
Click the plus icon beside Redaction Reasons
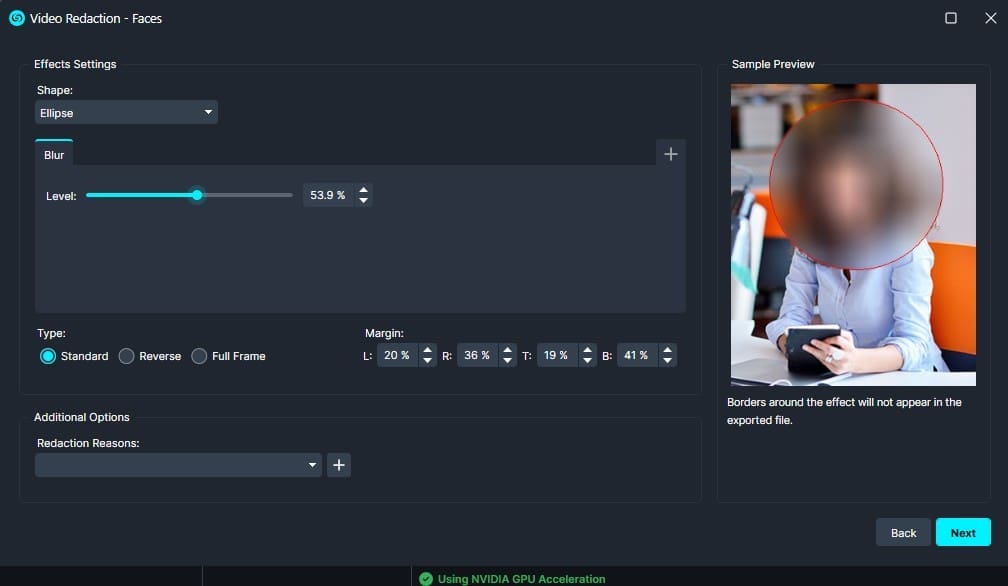click(338, 464)
